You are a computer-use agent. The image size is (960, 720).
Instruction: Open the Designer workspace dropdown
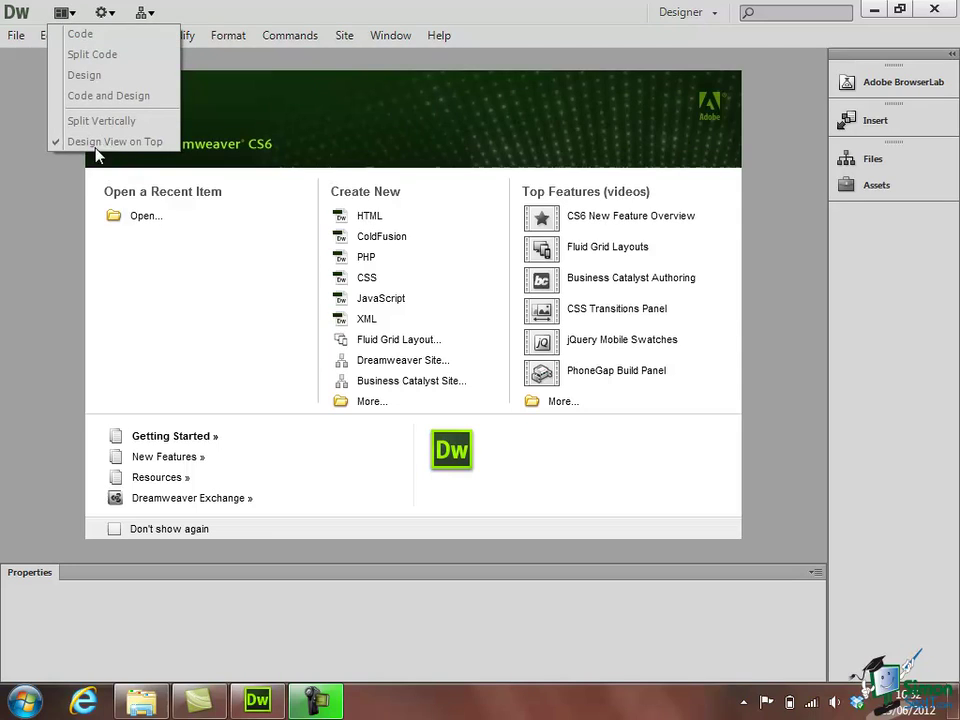[688, 12]
